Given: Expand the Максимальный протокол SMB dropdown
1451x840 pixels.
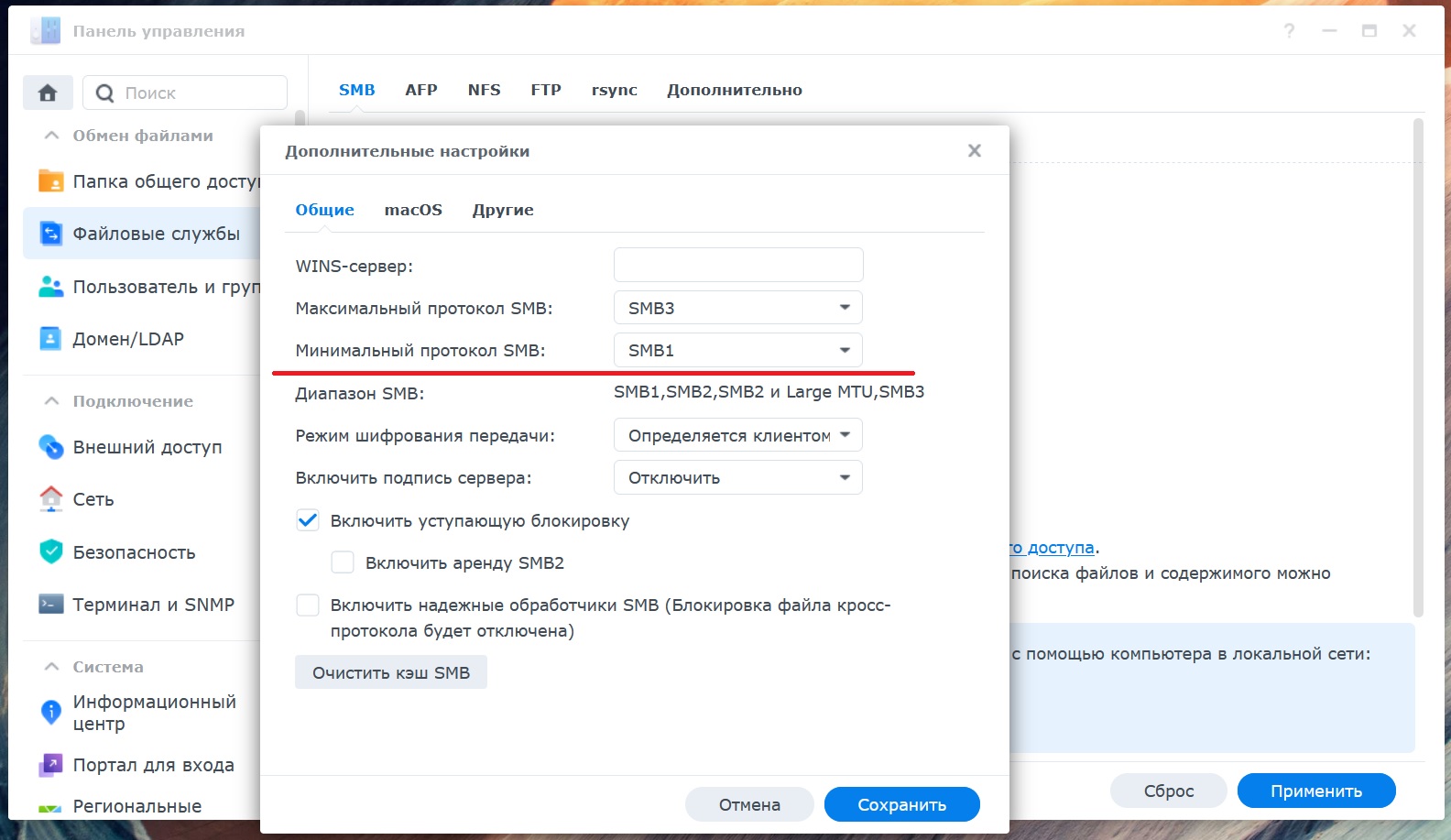Looking at the screenshot, I should click(737, 308).
